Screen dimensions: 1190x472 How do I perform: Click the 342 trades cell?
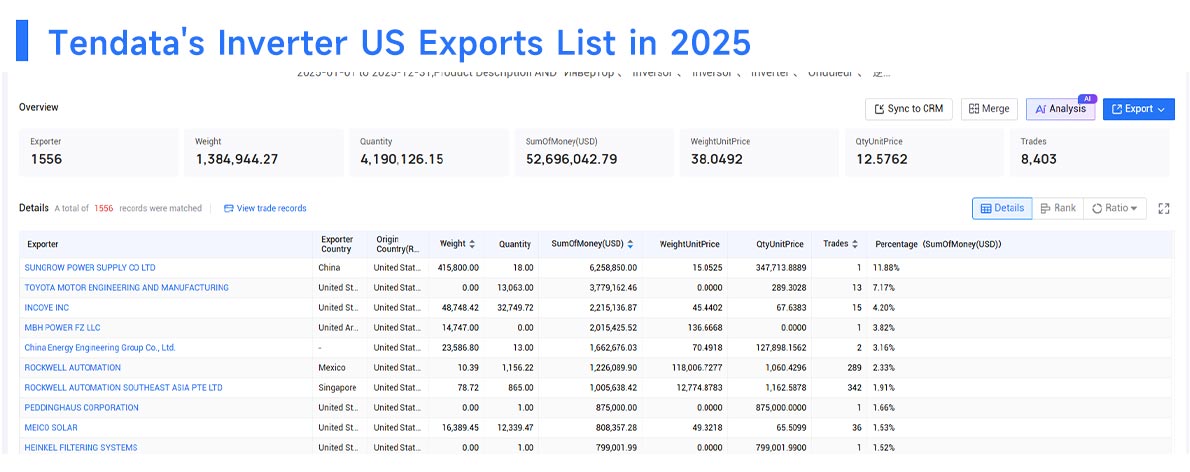pos(855,388)
